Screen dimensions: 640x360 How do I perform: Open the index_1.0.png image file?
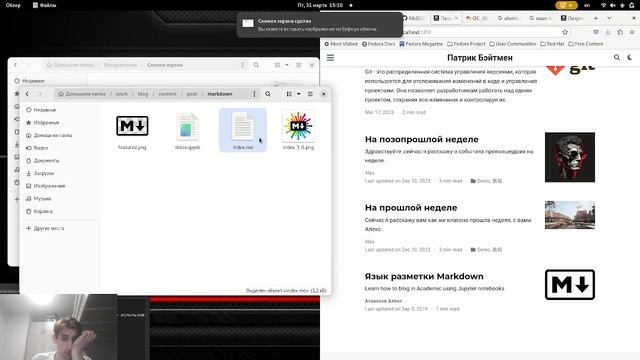click(x=298, y=131)
